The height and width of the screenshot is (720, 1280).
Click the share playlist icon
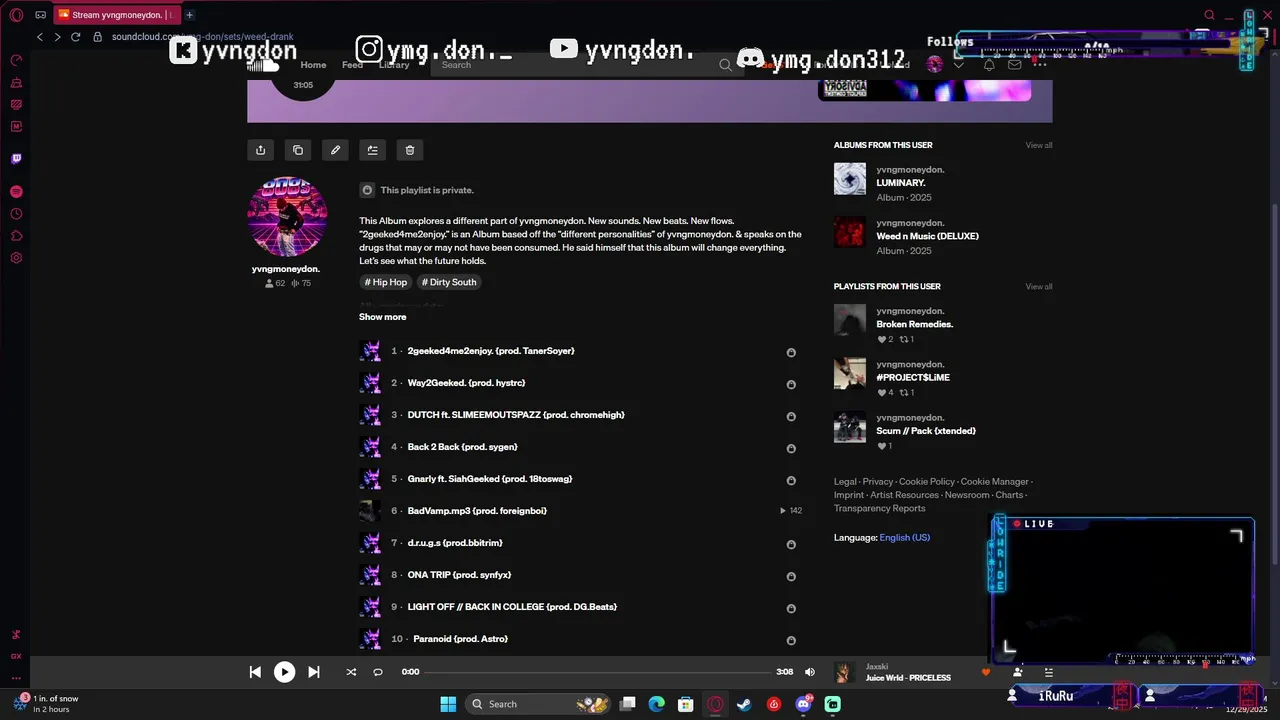point(260,150)
